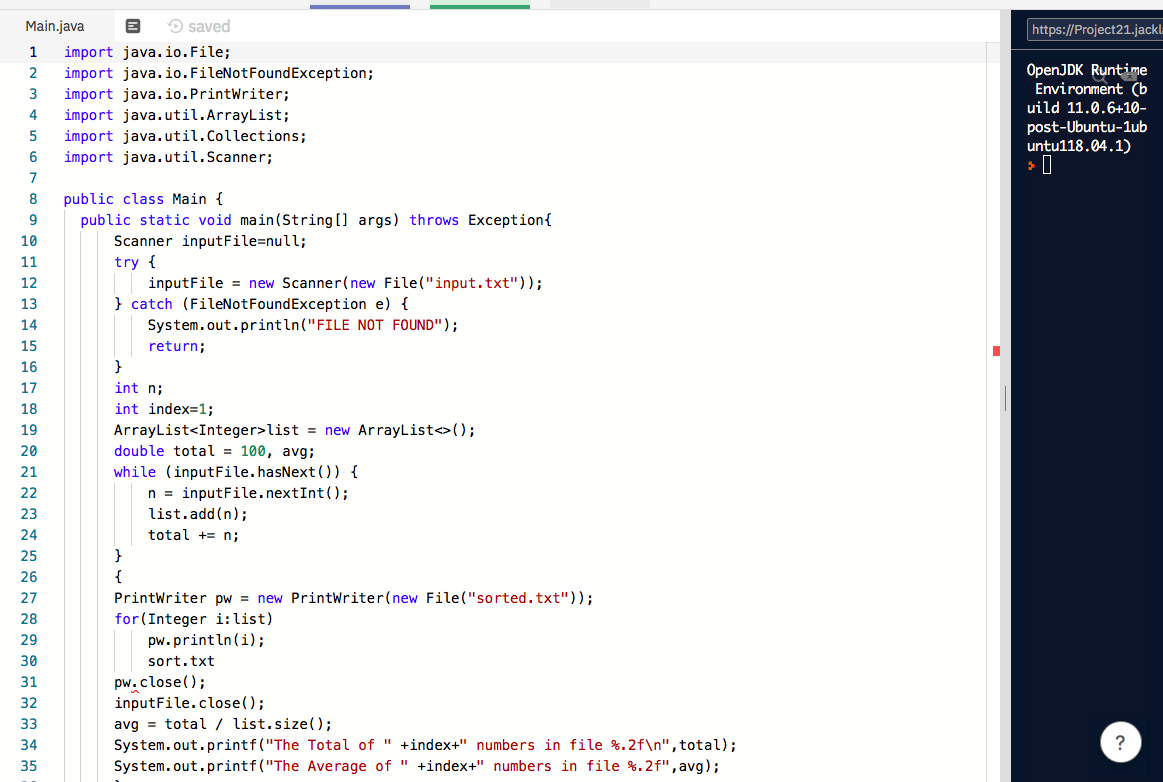The height and width of the screenshot is (782, 1163).
Task: Click line number 21 in gutter
Action: pos(29,473)
